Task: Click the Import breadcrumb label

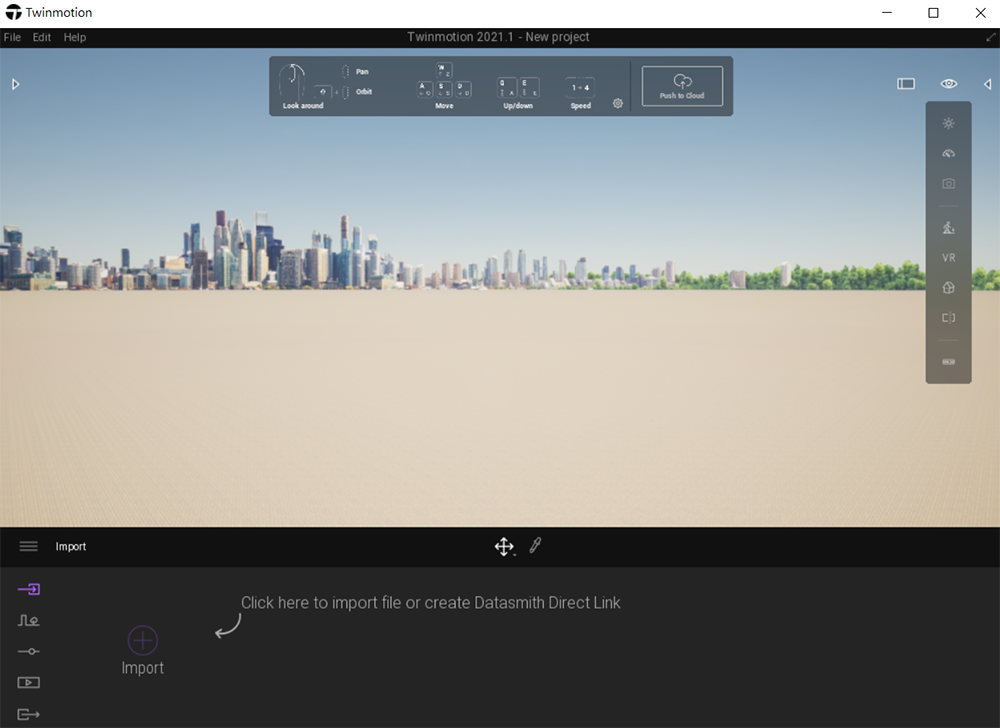Action: tap(70, 546)
